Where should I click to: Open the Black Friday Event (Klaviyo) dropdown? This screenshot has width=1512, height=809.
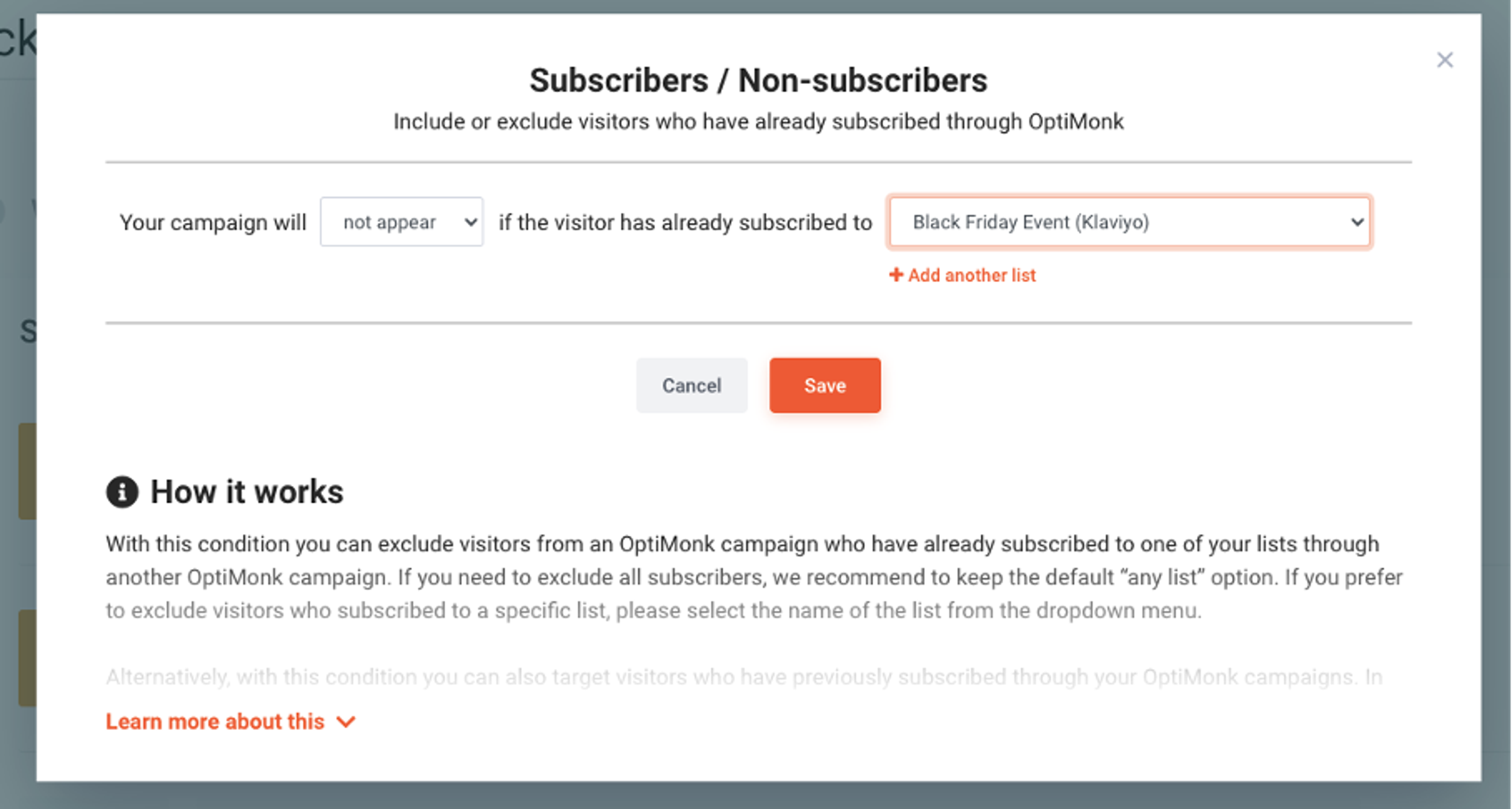click(x=1128, y=222)
